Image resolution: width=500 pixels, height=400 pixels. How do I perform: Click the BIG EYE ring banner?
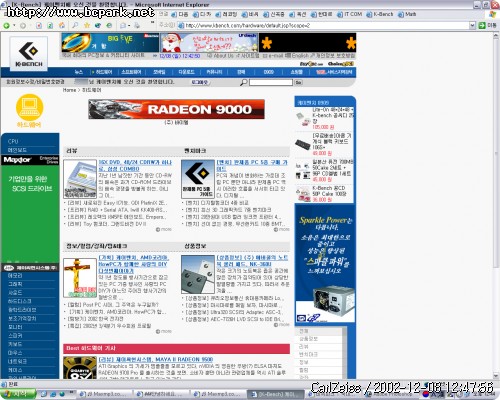110,42
